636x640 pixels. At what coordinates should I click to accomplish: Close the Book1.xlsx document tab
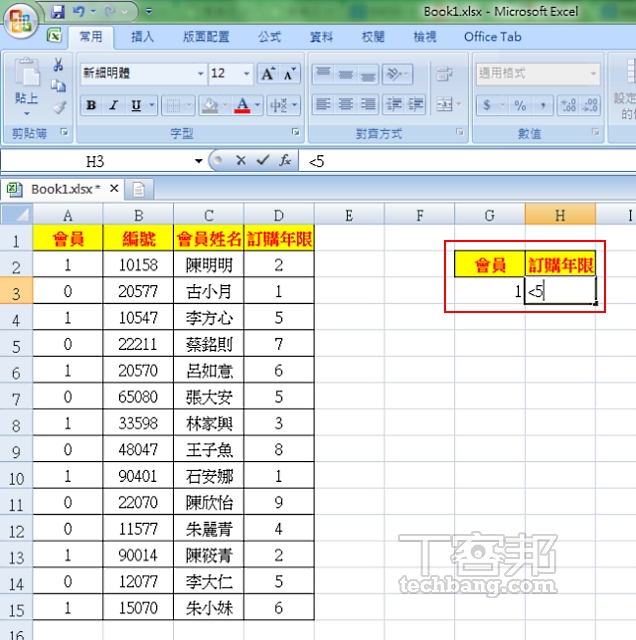point(114,189)
